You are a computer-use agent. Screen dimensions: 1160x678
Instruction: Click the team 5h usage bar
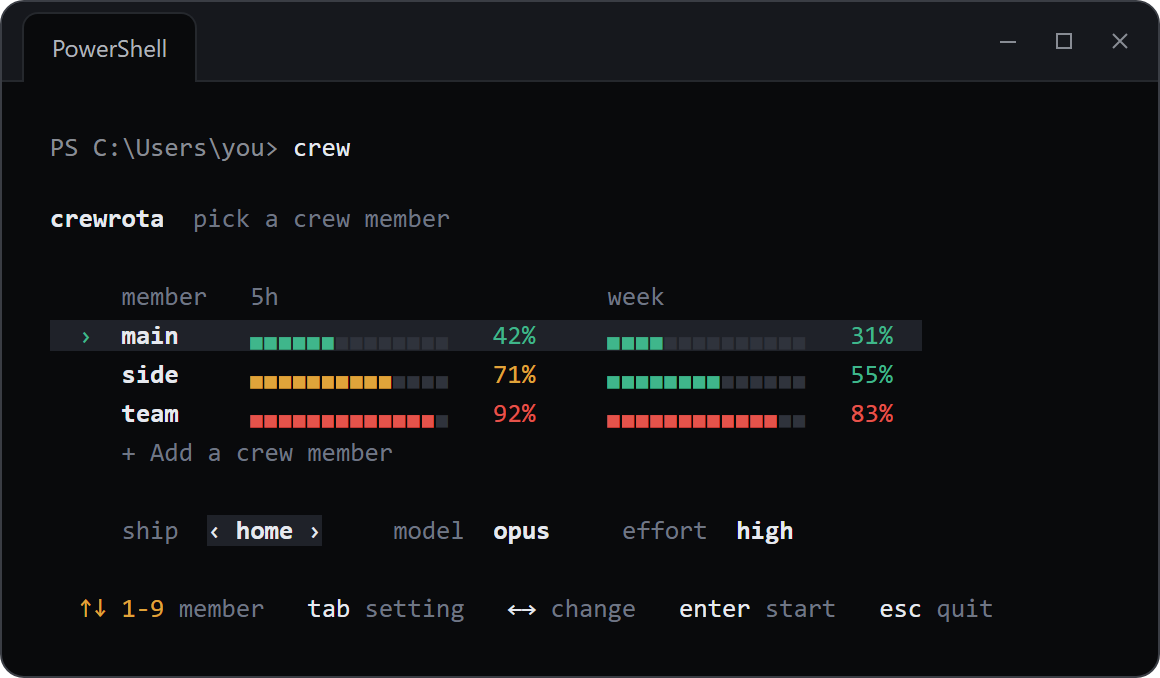(349, 421)
